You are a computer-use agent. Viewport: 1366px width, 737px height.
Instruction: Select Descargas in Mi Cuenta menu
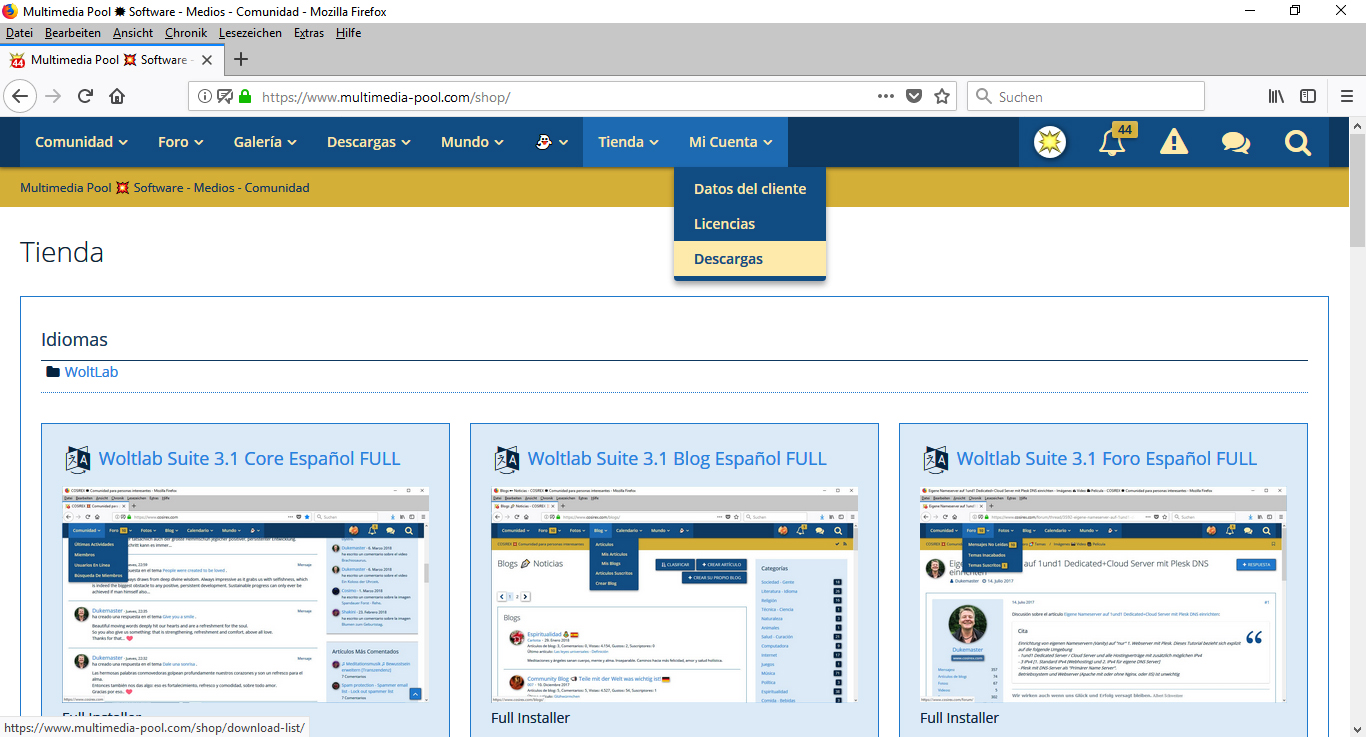(728, 259)
